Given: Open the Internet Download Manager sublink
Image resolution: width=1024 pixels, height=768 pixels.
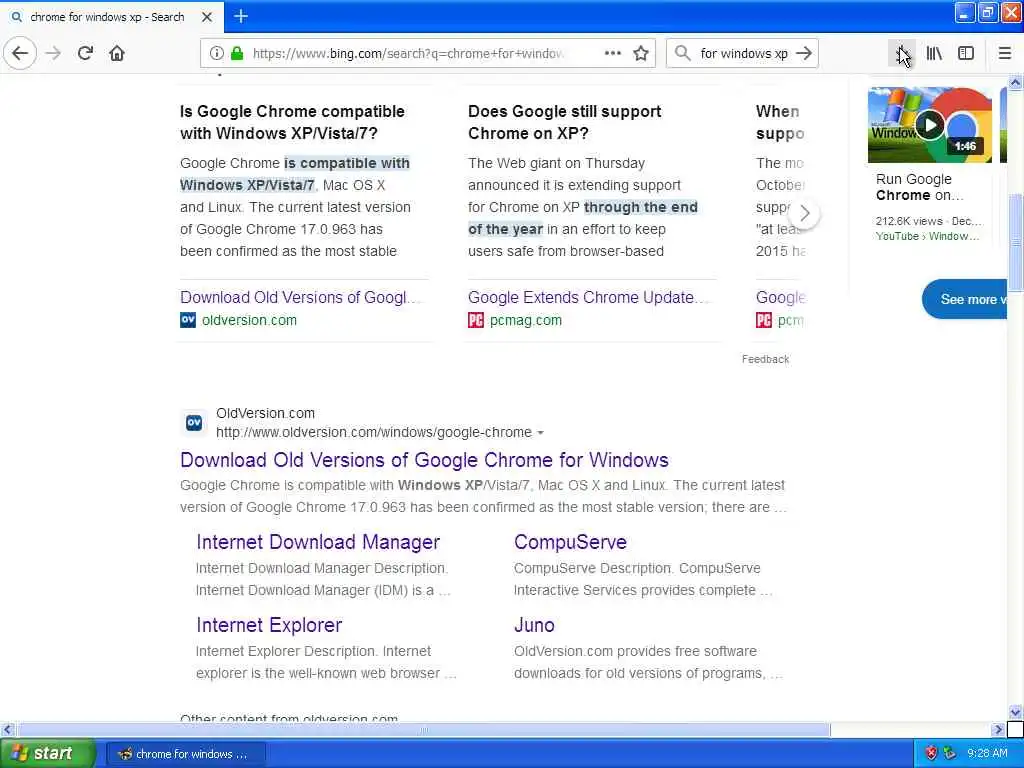Looking at the screenshot, I should tap(318, 542).
